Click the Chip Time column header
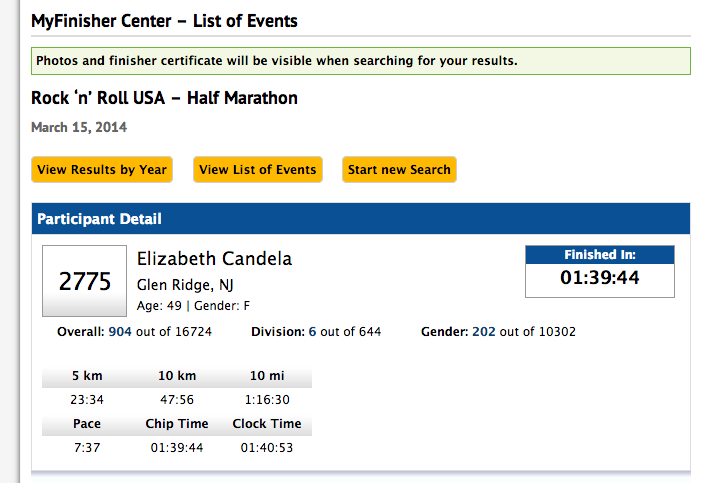The height and width of the screenshot is (483, 702). point(177,423)
